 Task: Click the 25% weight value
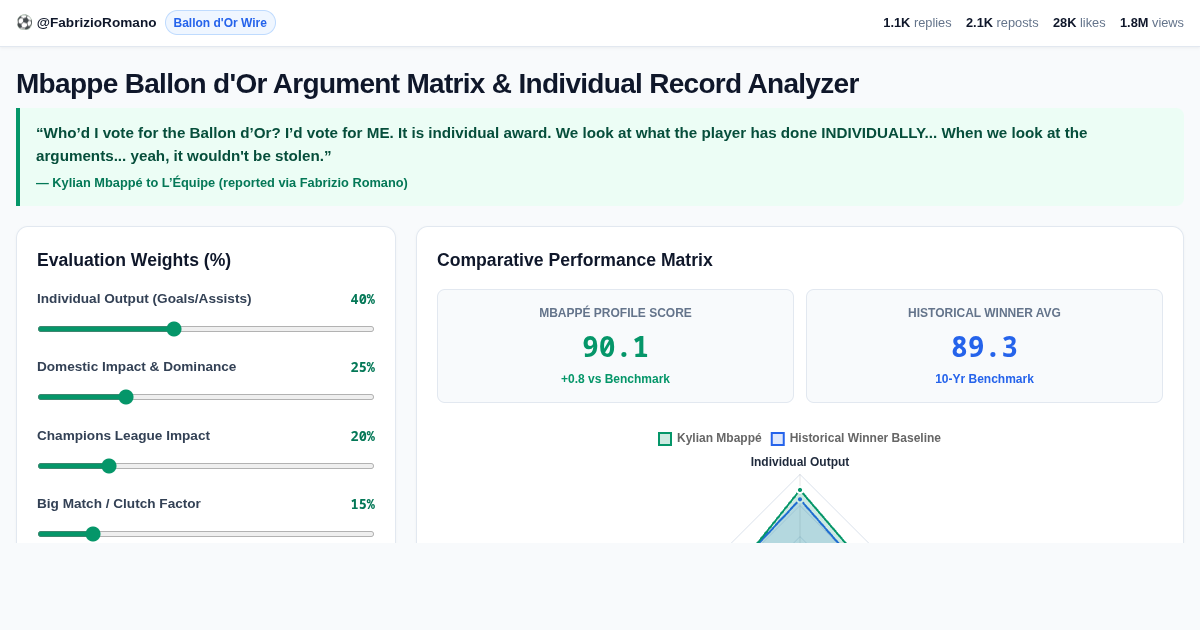(x=362, y=367)
